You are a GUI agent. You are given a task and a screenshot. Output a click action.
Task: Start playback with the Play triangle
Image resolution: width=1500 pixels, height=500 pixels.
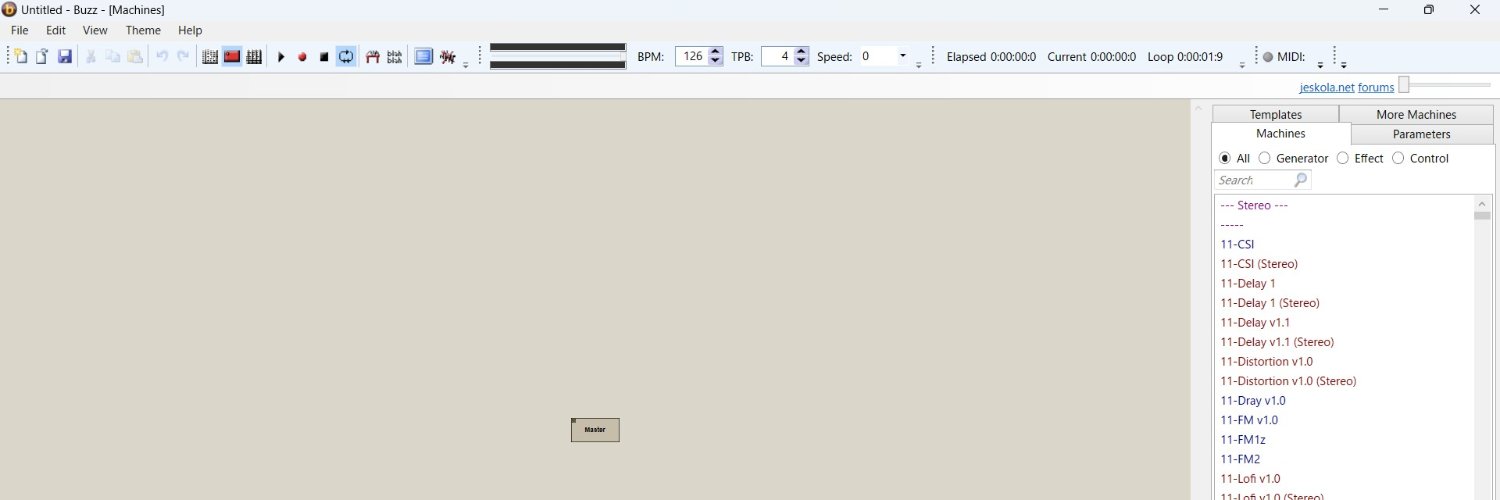pyautogui.click(x=281, y=57)
